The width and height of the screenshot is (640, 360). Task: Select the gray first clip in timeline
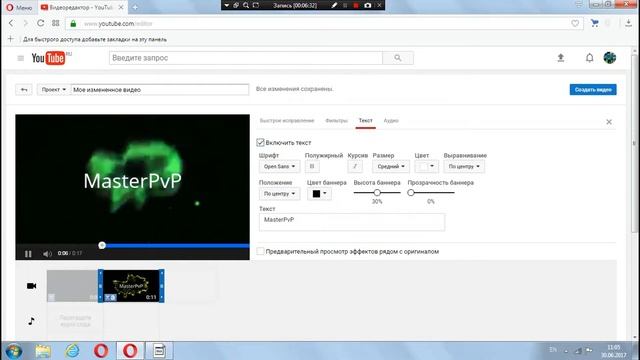click(72, 286)
